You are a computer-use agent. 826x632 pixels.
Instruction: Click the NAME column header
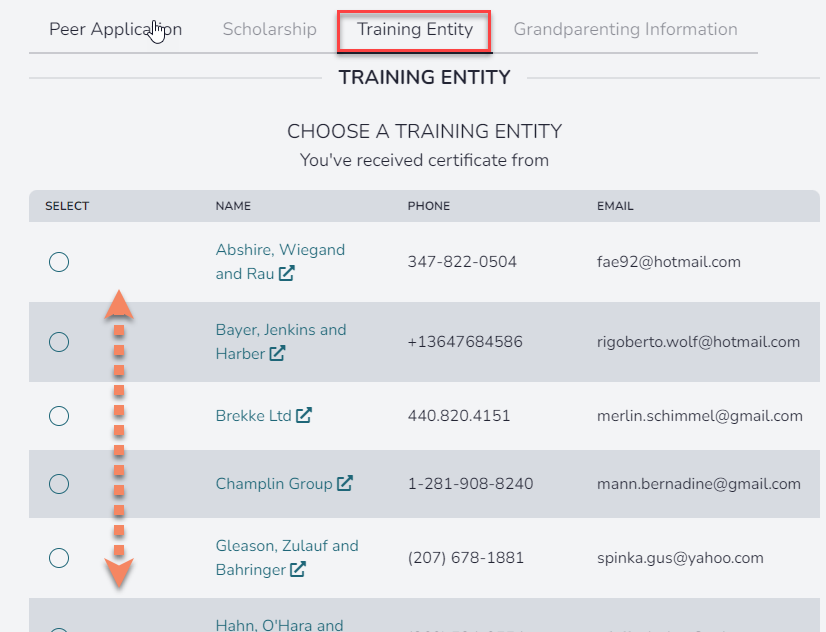pyautogui.click(x=233, y=206)
